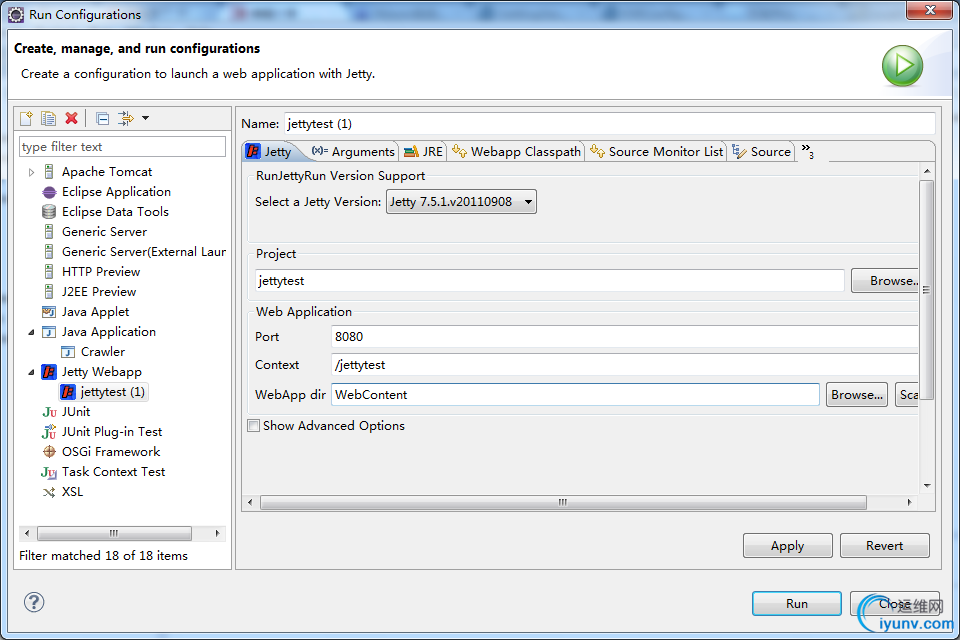Show the hidden tabs overflow list
Viewport: 960px width, 640px height.
pos(808,151)
